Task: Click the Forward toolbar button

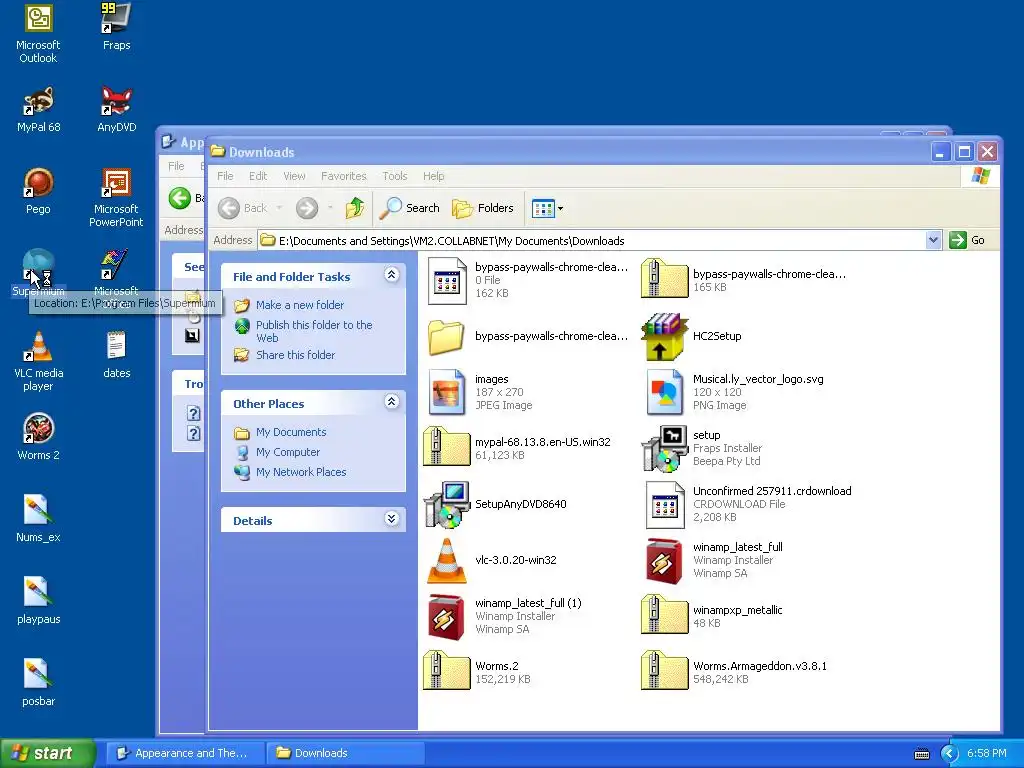Action: click(x=307, y=208)
